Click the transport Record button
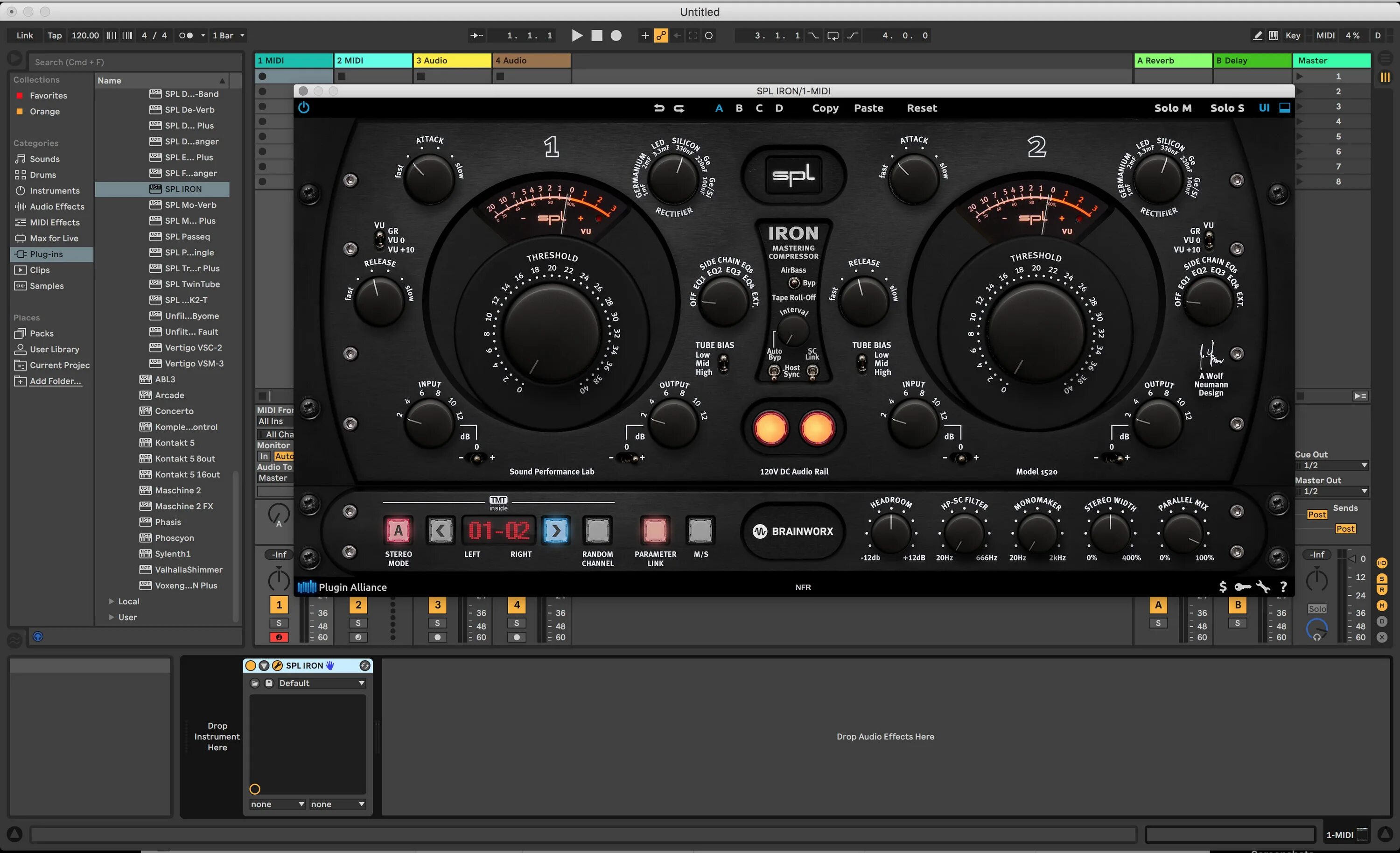Viewport: 1400px width, 853px height. (616, 35)
